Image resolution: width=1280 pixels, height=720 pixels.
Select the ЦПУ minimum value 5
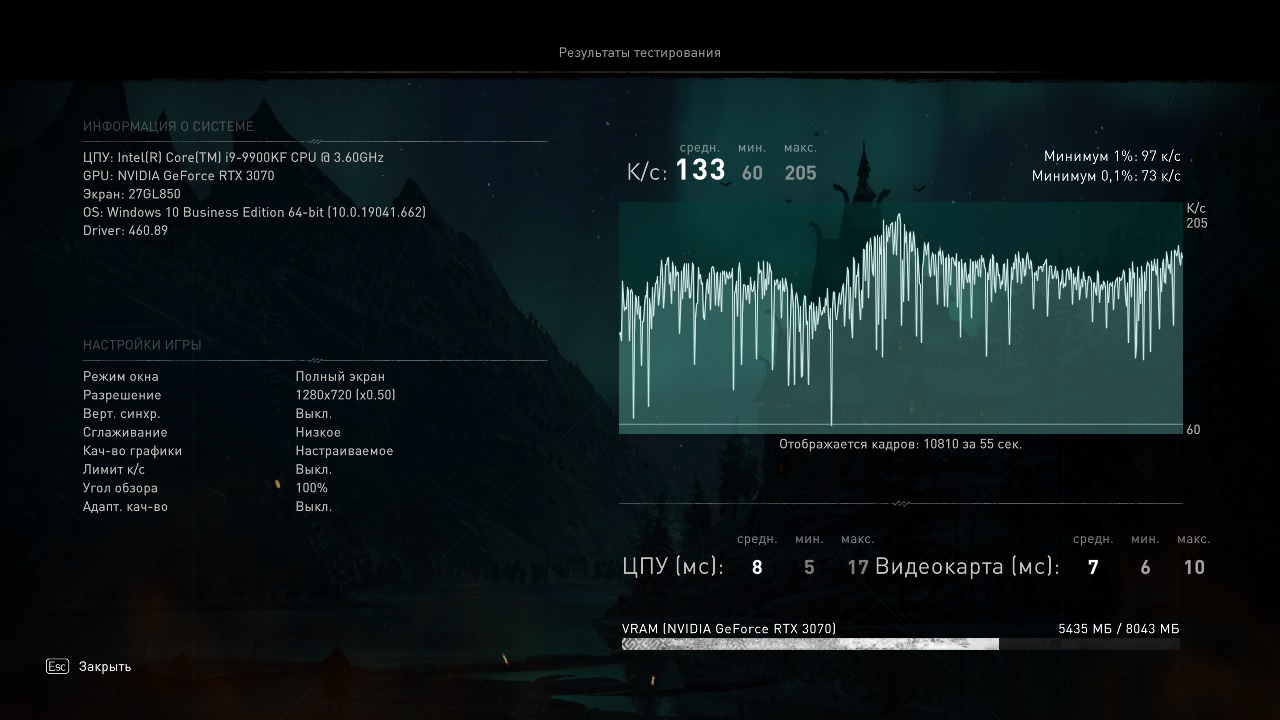pyautogui.click(x=809, y=568)
